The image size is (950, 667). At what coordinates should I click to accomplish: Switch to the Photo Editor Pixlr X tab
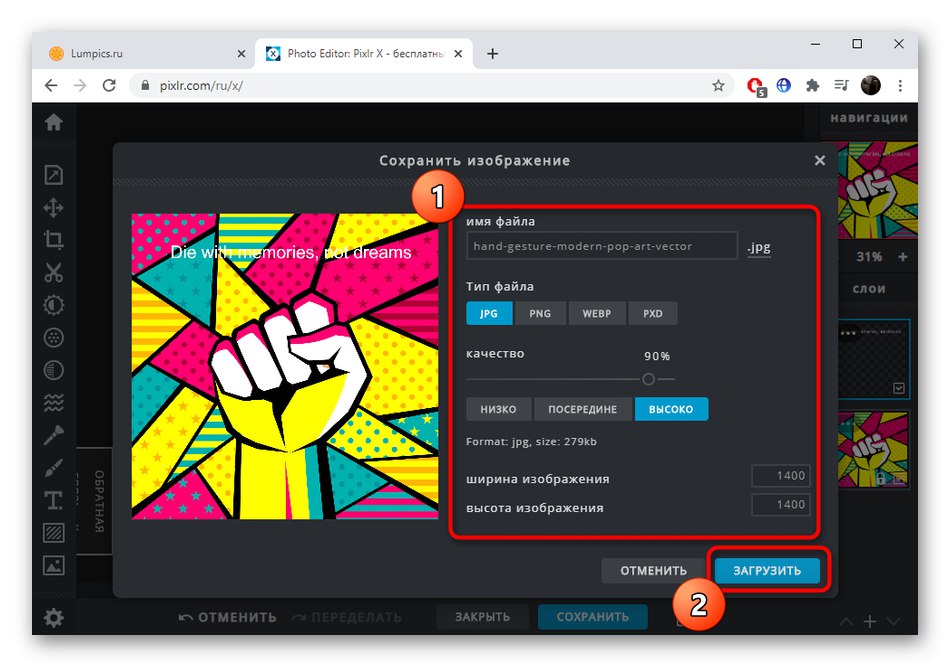click(364, 53)
